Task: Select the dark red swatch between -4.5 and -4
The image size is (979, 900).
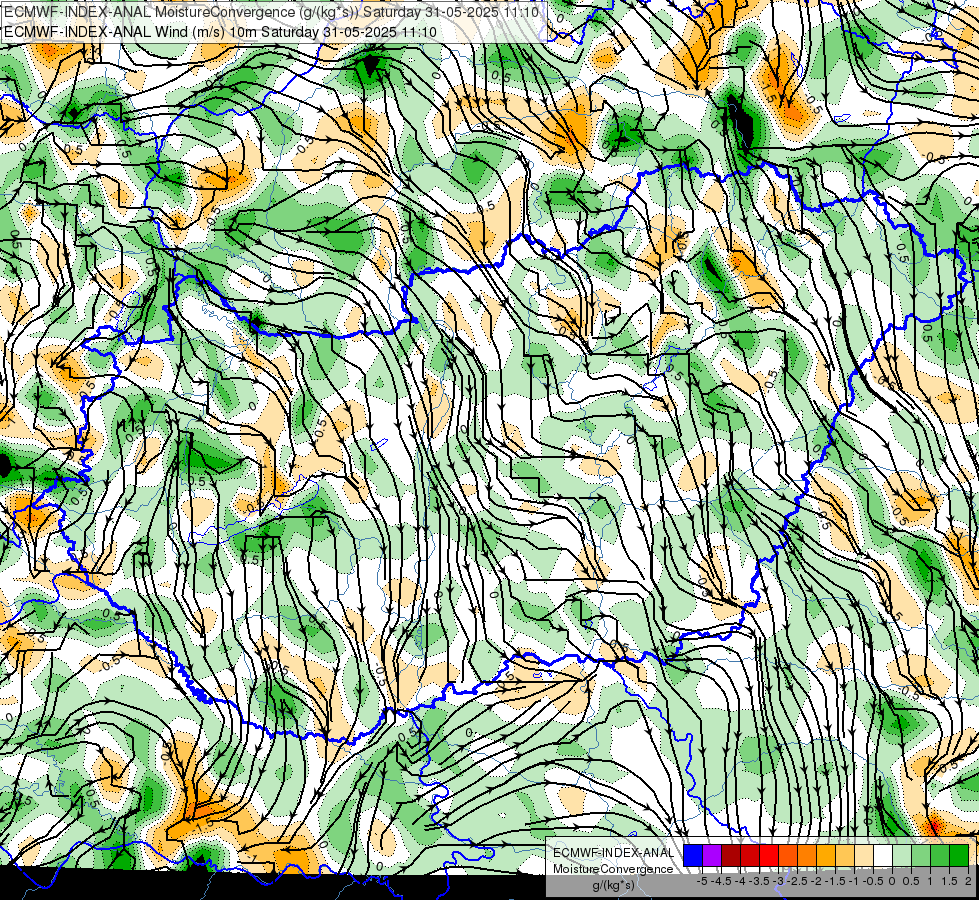Action: tap(731, 856)
